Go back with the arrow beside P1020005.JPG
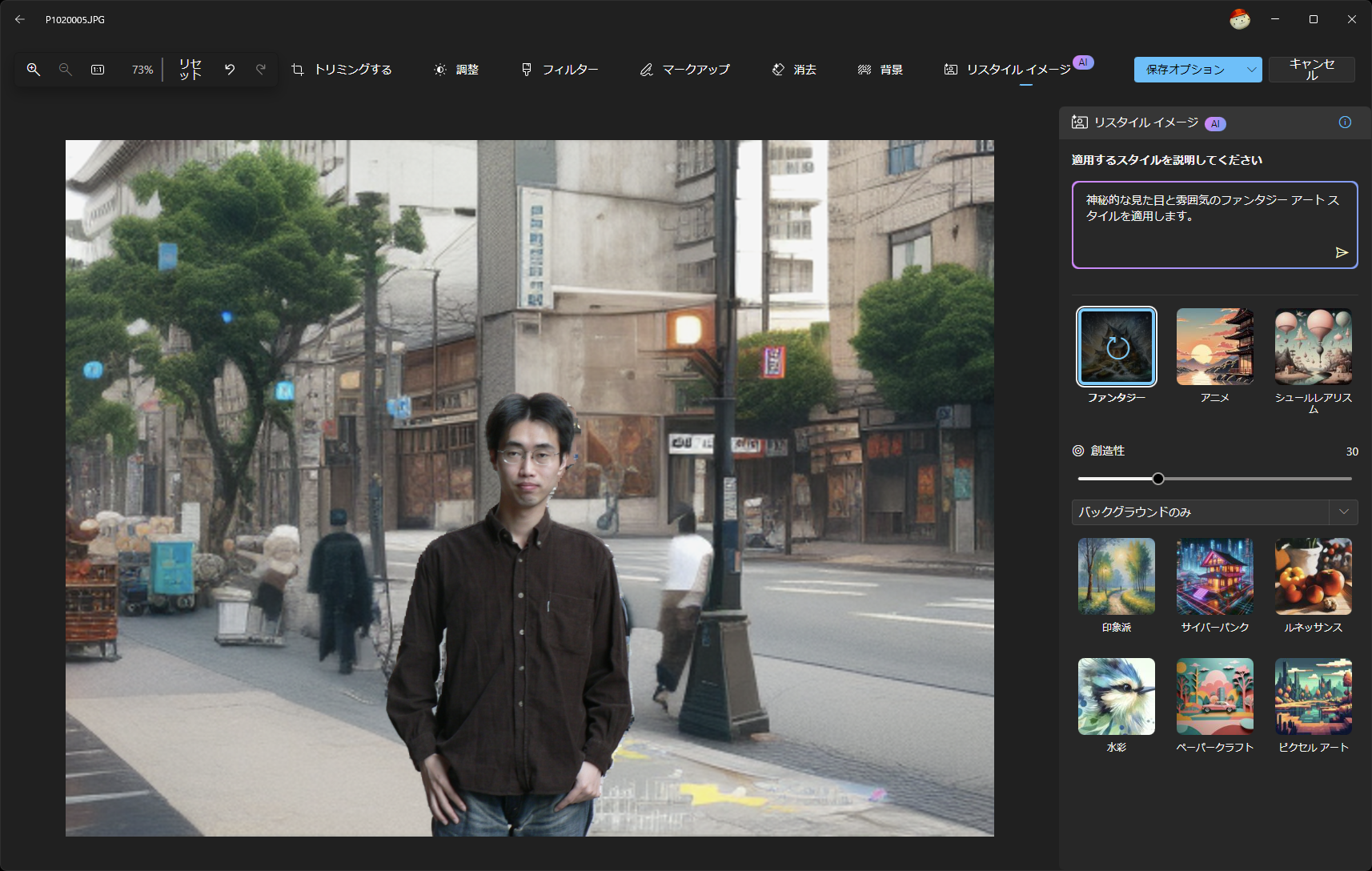The height and width of the screenshot is (871, 1372). point(20,19)
